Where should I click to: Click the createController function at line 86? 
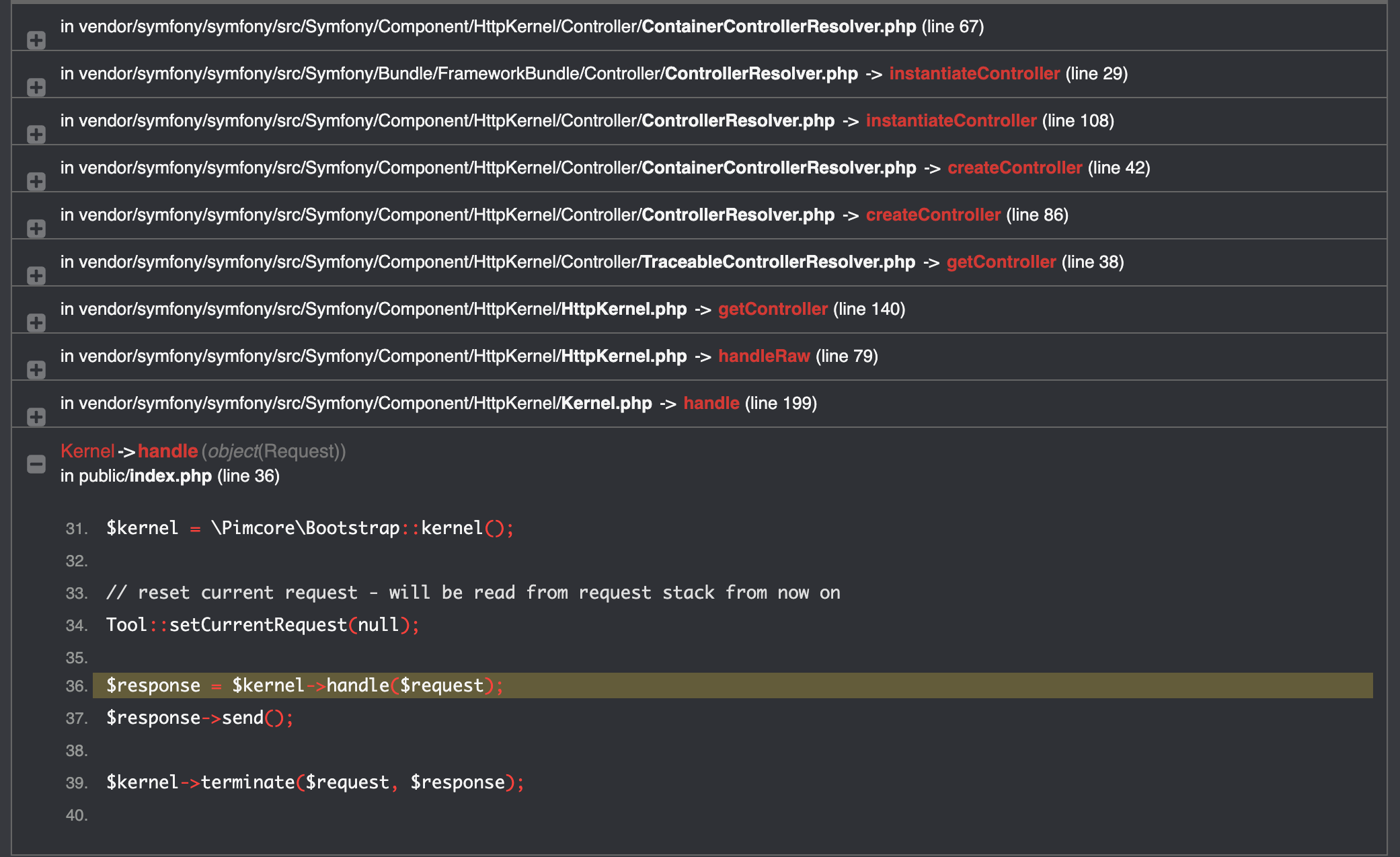click(932, 215)
